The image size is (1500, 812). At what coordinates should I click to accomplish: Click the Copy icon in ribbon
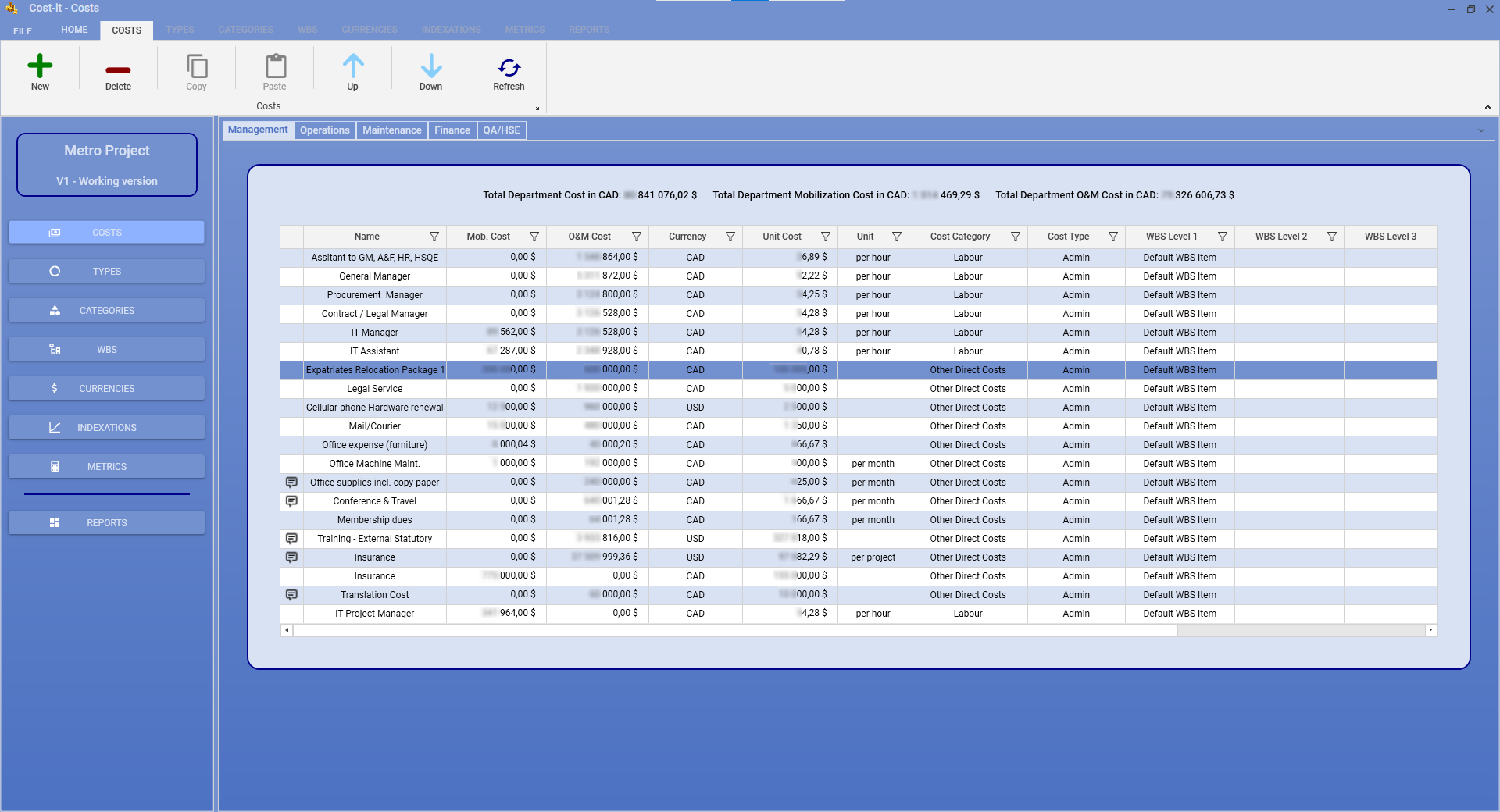point(197,66)
